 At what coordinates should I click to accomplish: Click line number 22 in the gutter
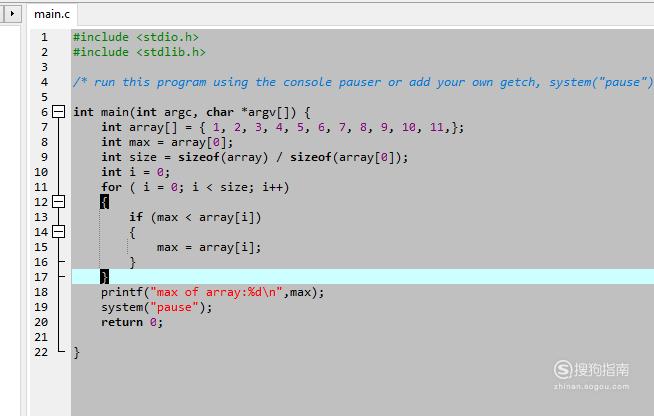[x=41, y=352]
